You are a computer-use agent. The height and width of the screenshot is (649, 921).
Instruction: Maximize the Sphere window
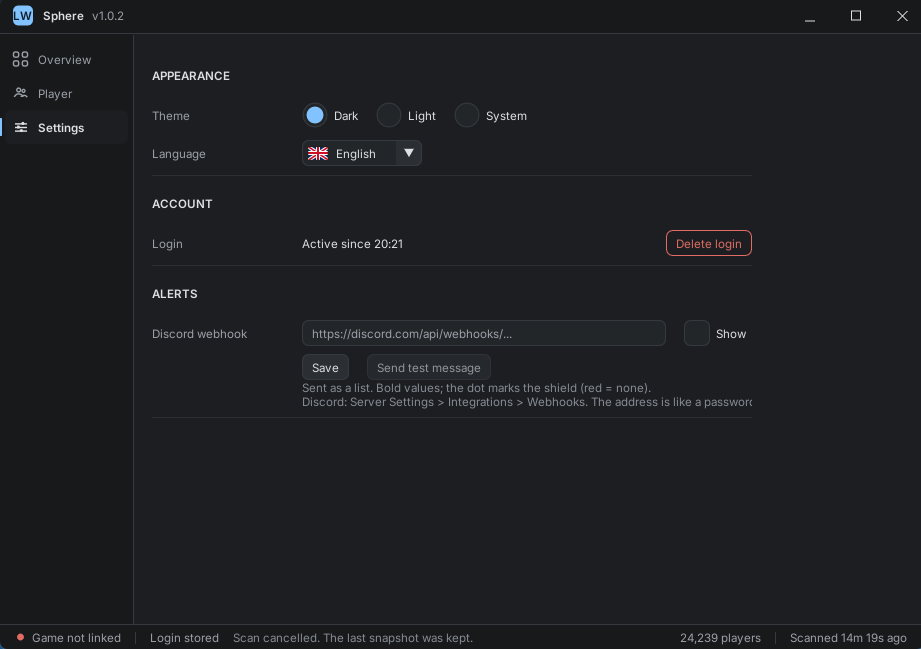pos(856,16)
